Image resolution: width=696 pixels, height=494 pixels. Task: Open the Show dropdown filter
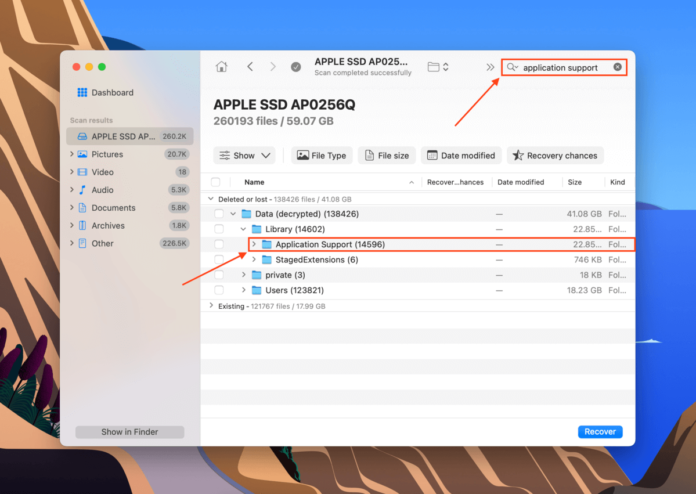pos(244,156)
